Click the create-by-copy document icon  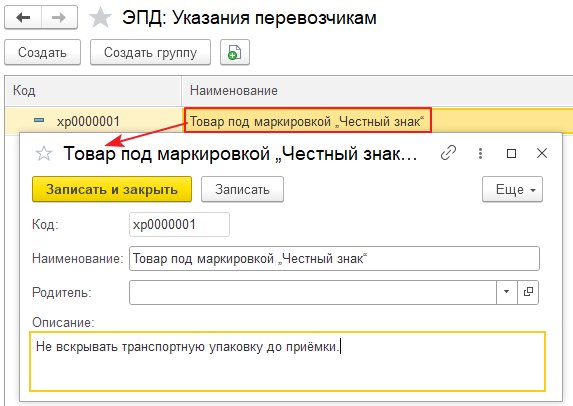(235, 52)
